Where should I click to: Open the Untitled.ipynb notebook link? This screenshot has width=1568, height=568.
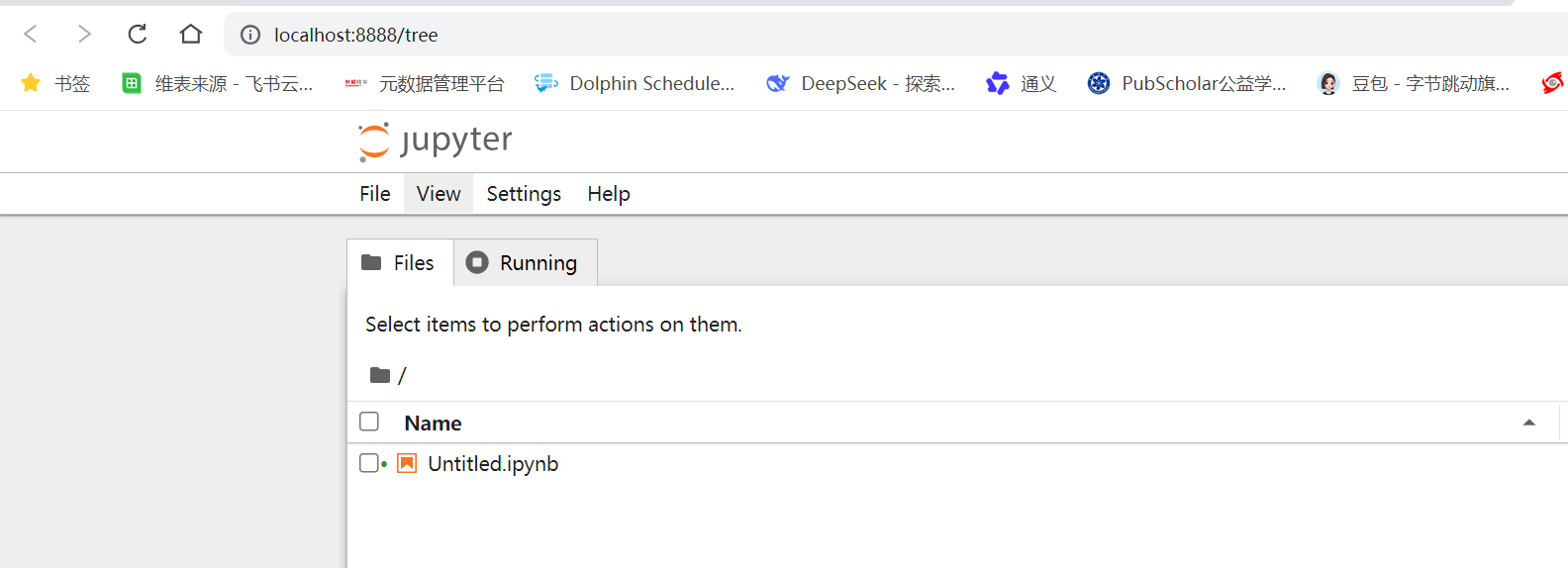pyautogui.click(x=493, y=464)
